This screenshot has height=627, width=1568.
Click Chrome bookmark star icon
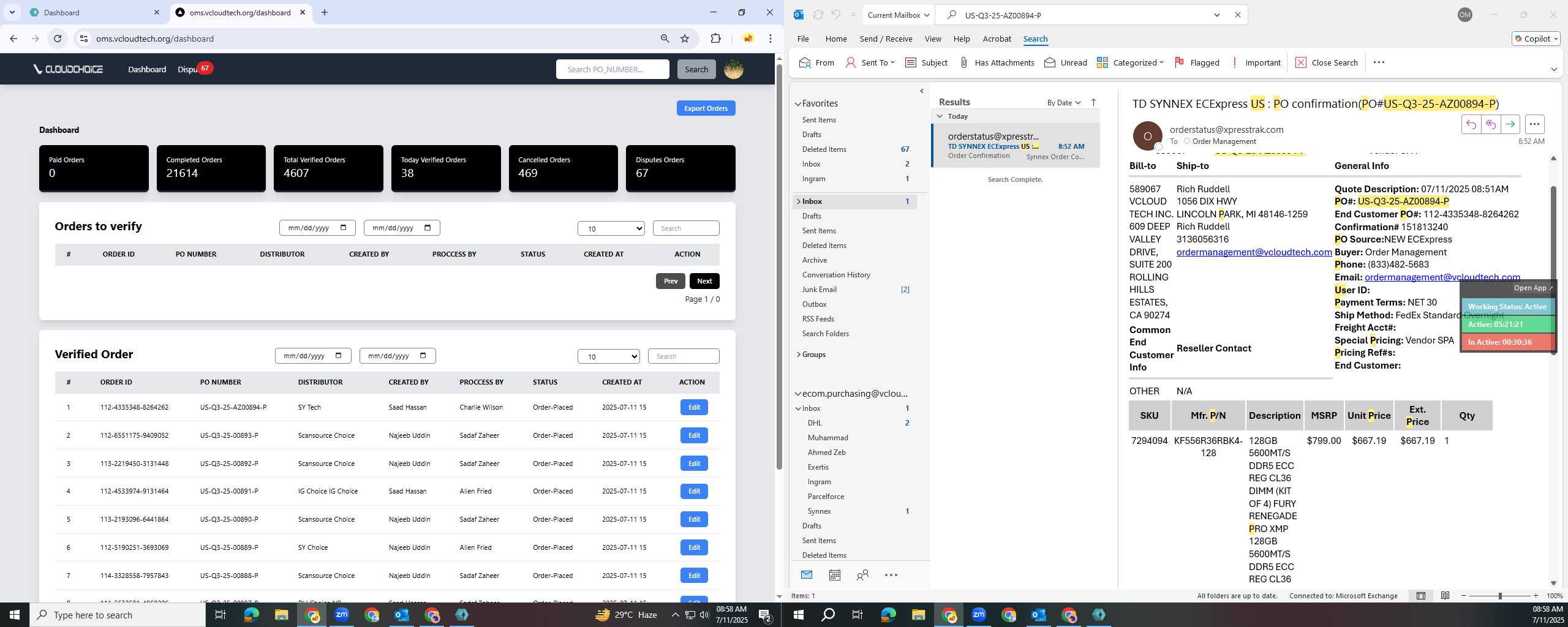[685, 39]
